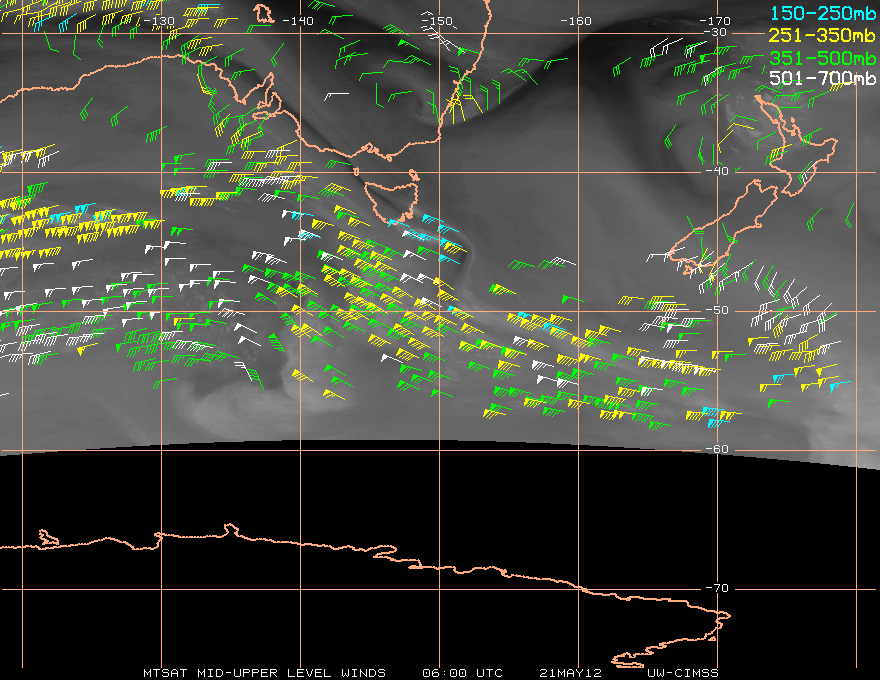Click the -130 longitude label

click(x=158, y=20)
